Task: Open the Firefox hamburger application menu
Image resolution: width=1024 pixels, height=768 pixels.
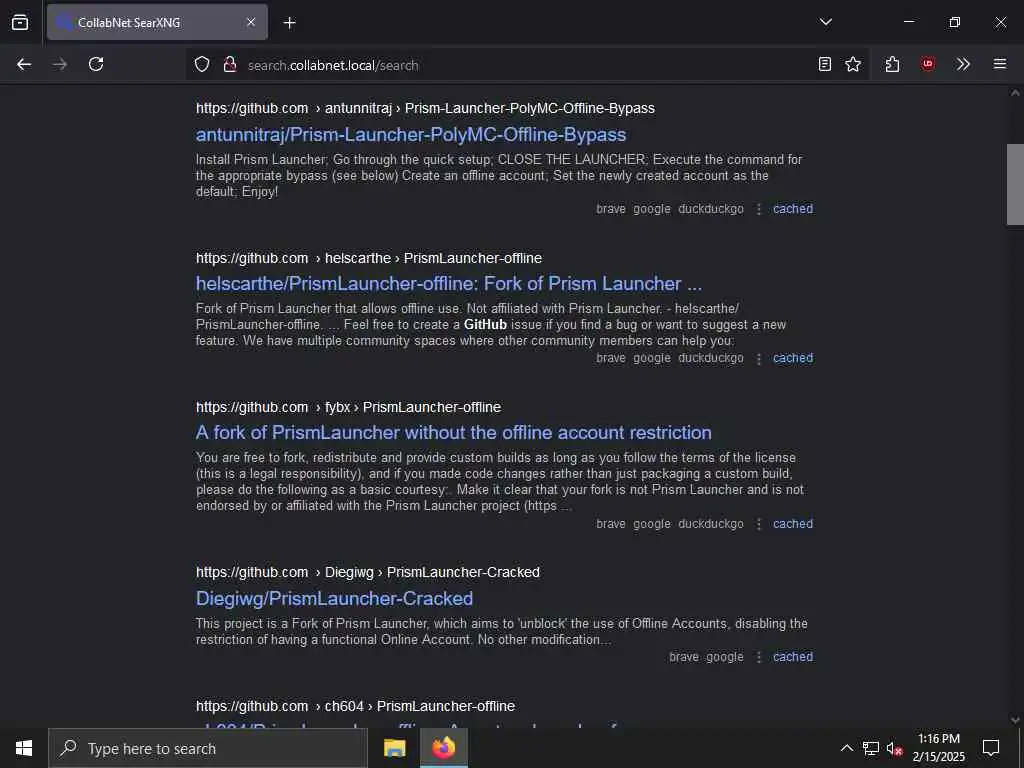Action: (999, 64)
